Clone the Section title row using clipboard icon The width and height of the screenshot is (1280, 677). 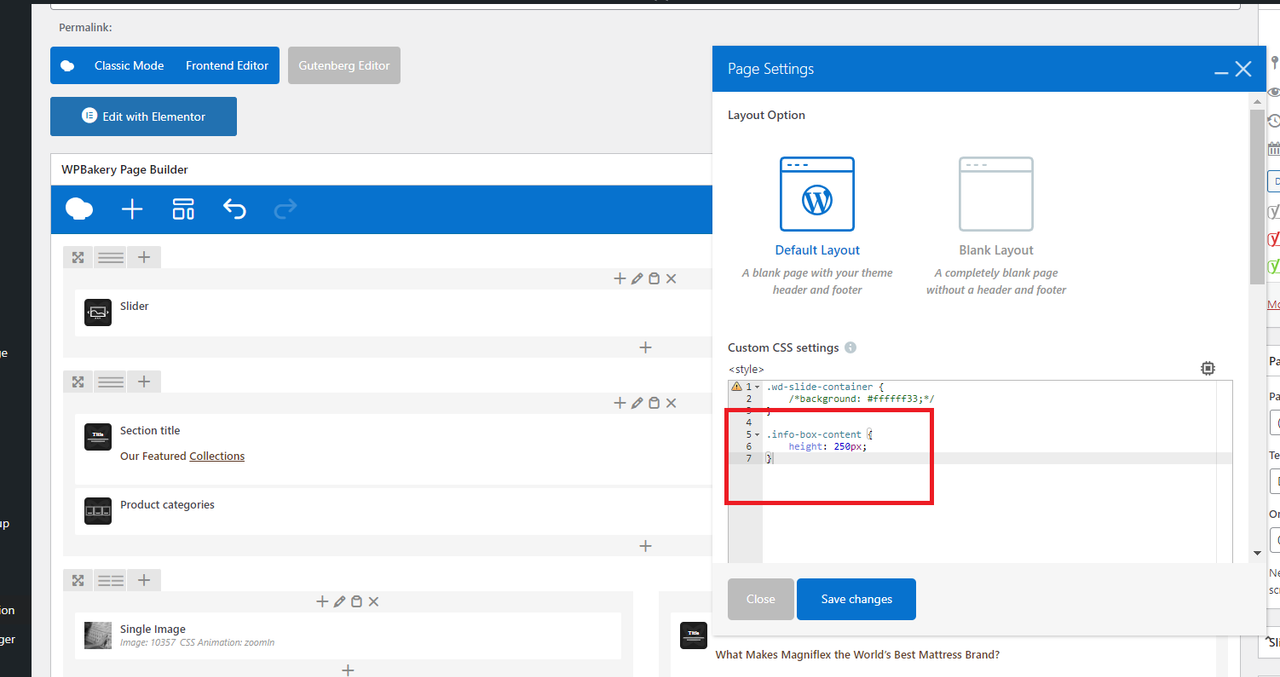[654, 403]
